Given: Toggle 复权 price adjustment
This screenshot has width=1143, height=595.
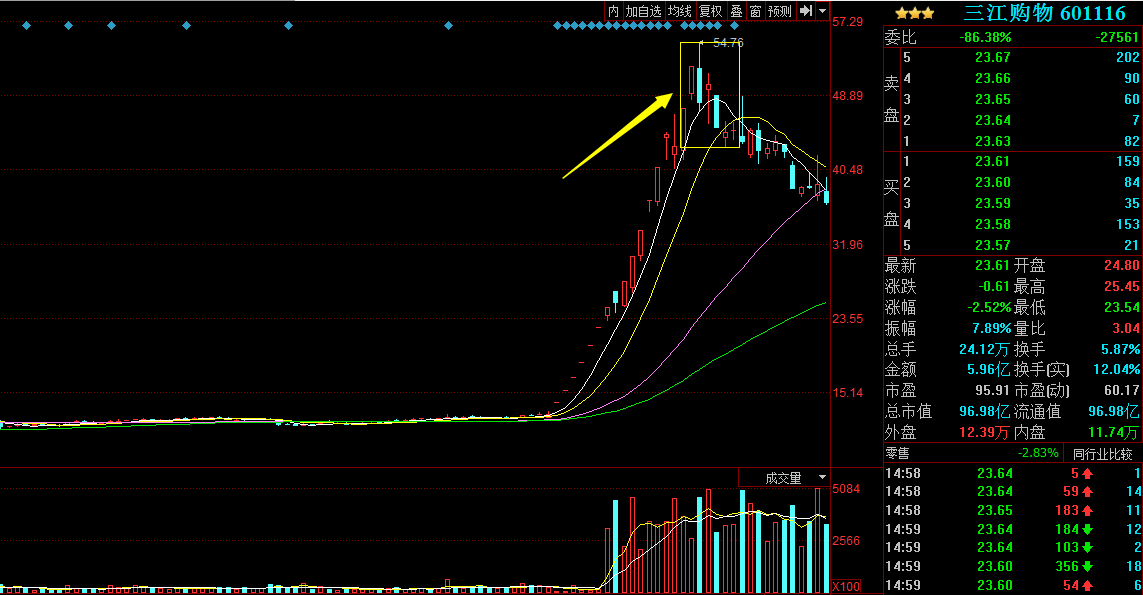Looking at the screenshot, I should pos(710,11).
